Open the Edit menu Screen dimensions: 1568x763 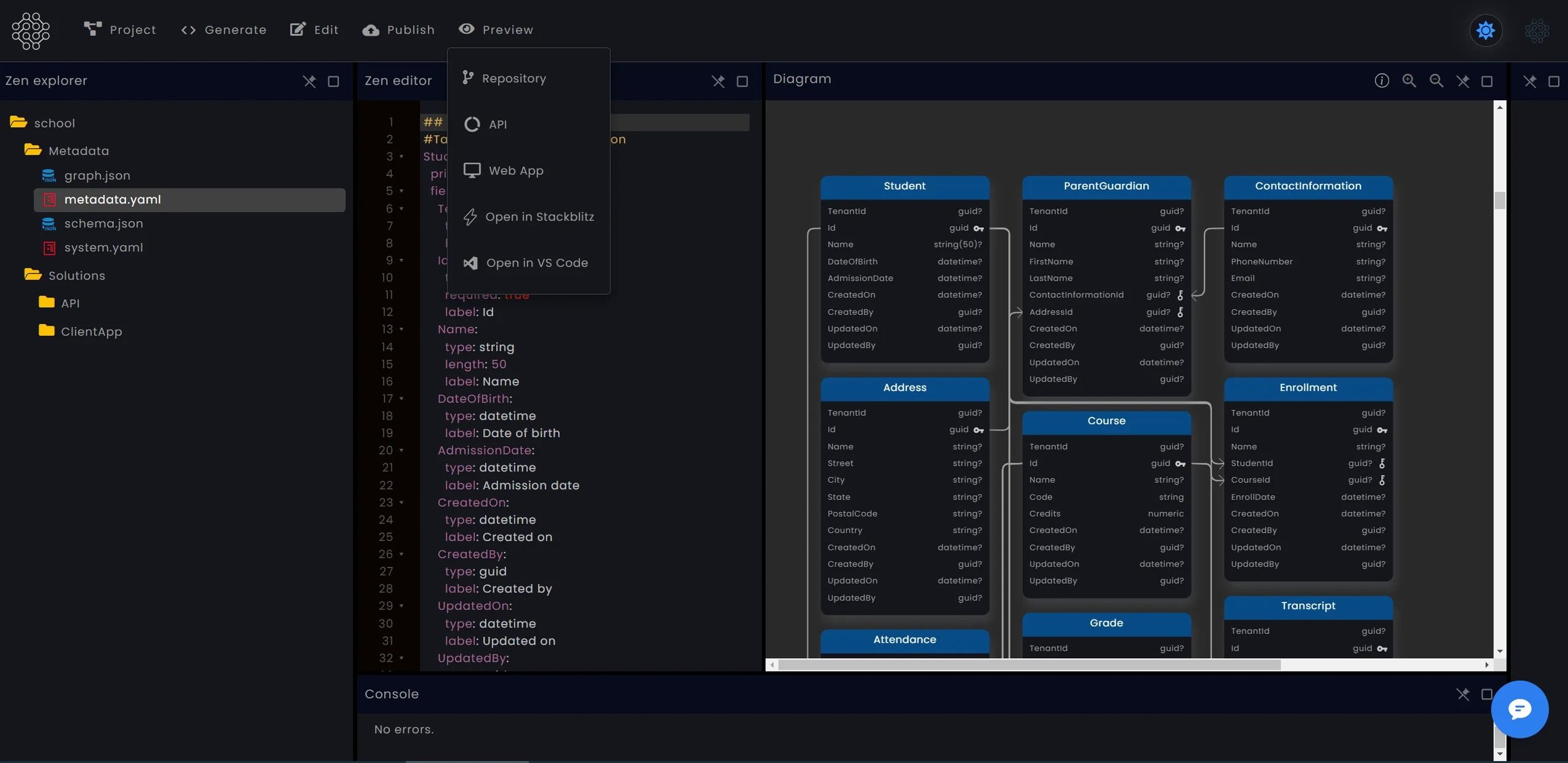(314, 29)
